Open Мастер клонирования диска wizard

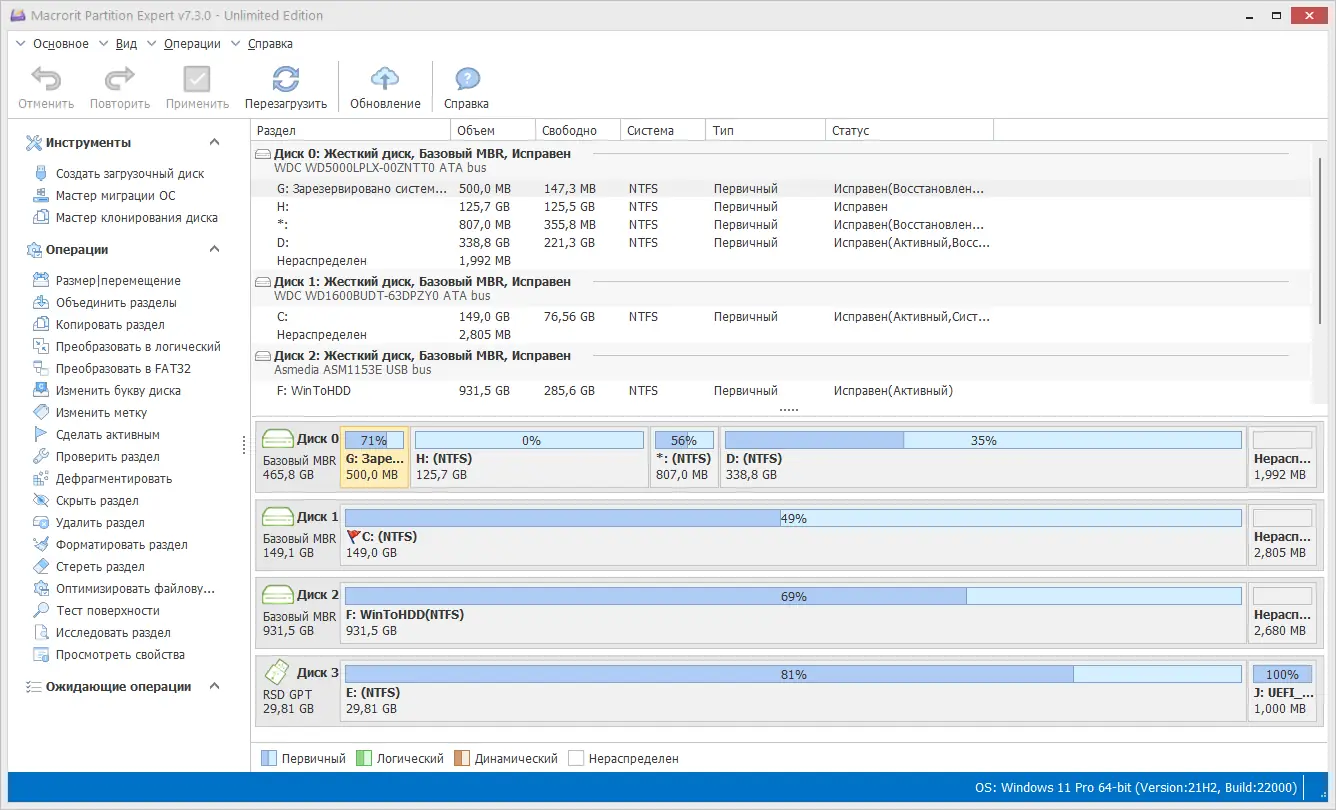137,218
